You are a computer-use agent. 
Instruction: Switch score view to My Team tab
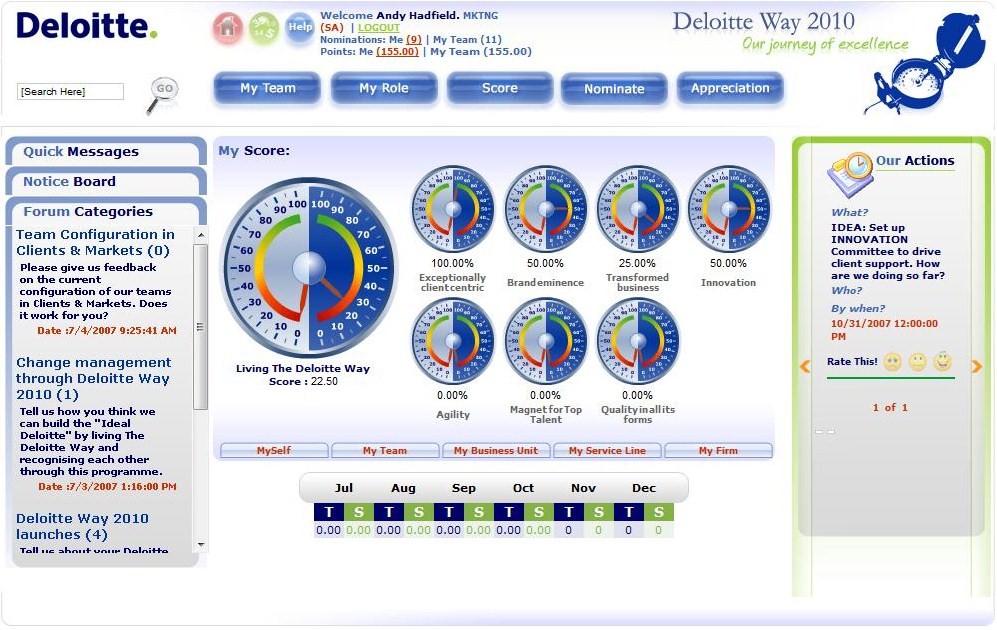point(385,451)
